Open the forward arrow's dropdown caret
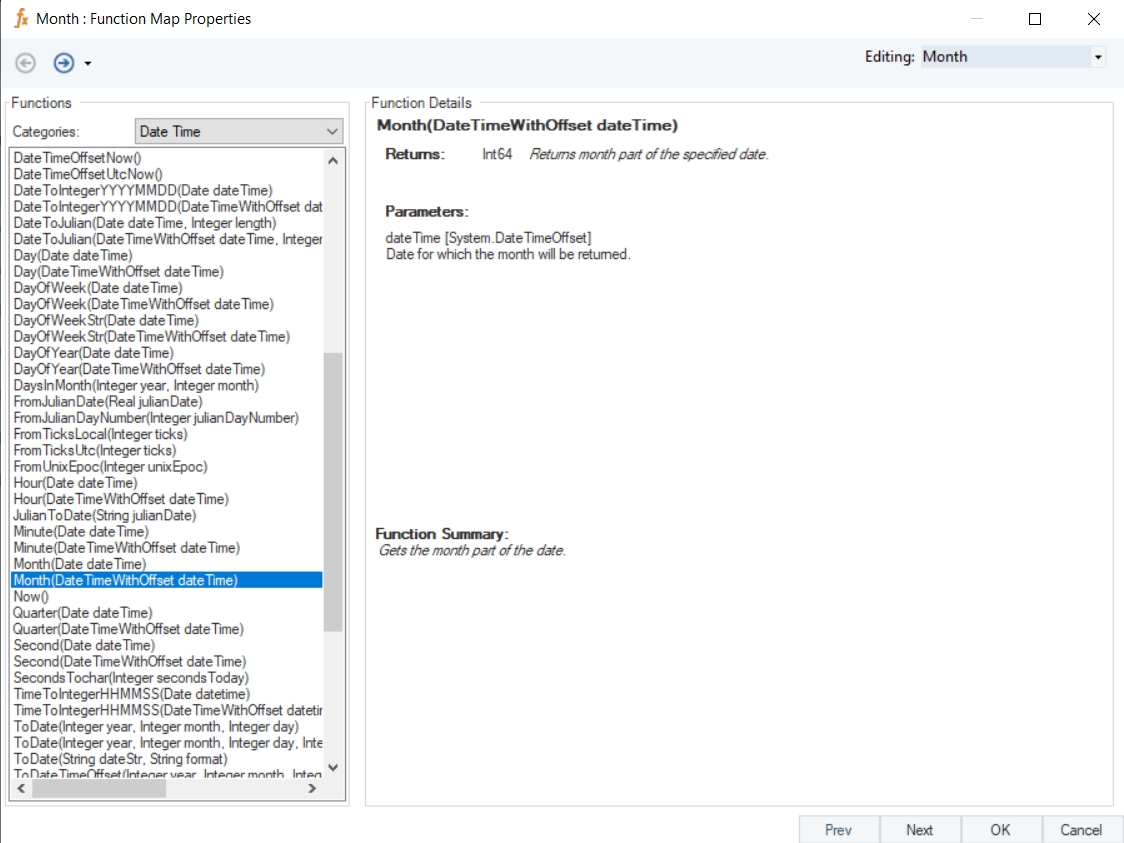The width and height of the screenshot is (1124, 843). pyautogui.click(x=88, y=64)
